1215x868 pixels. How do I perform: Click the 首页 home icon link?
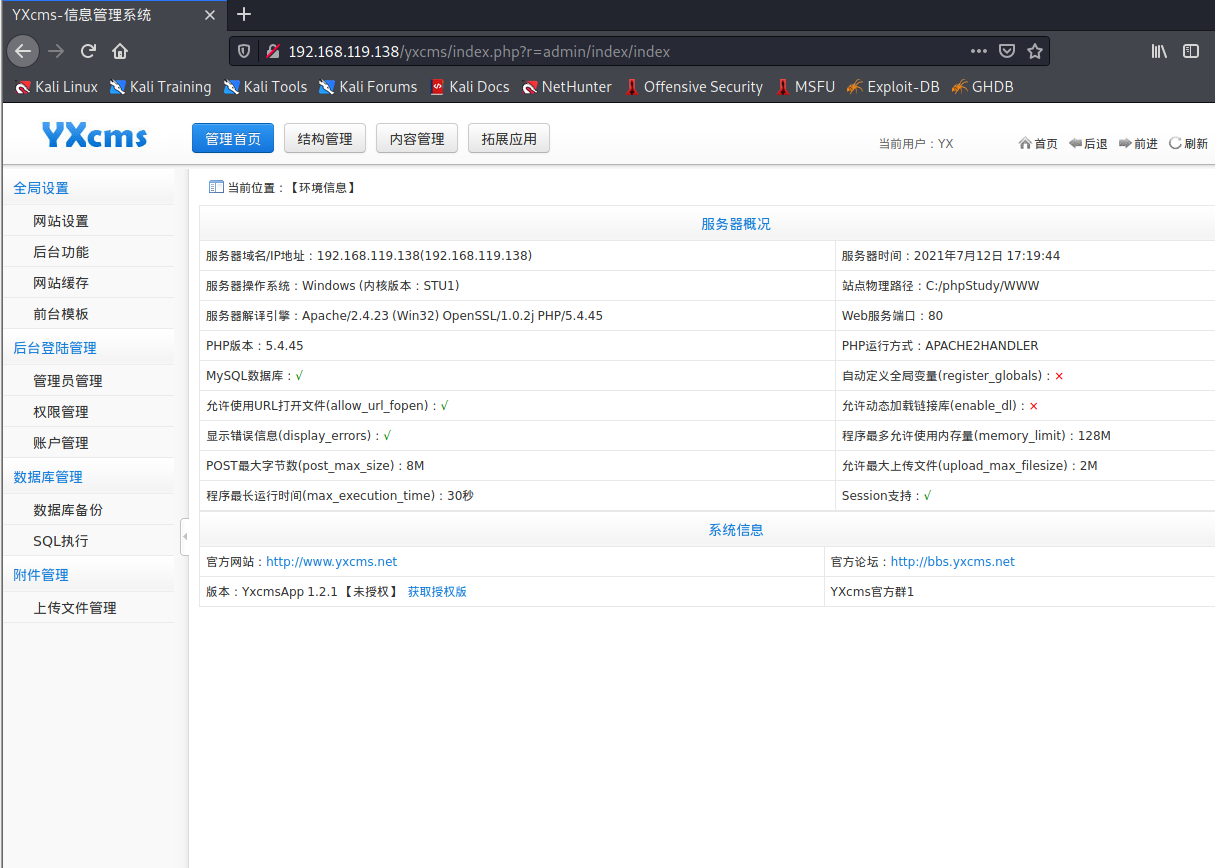point(1038,144)
